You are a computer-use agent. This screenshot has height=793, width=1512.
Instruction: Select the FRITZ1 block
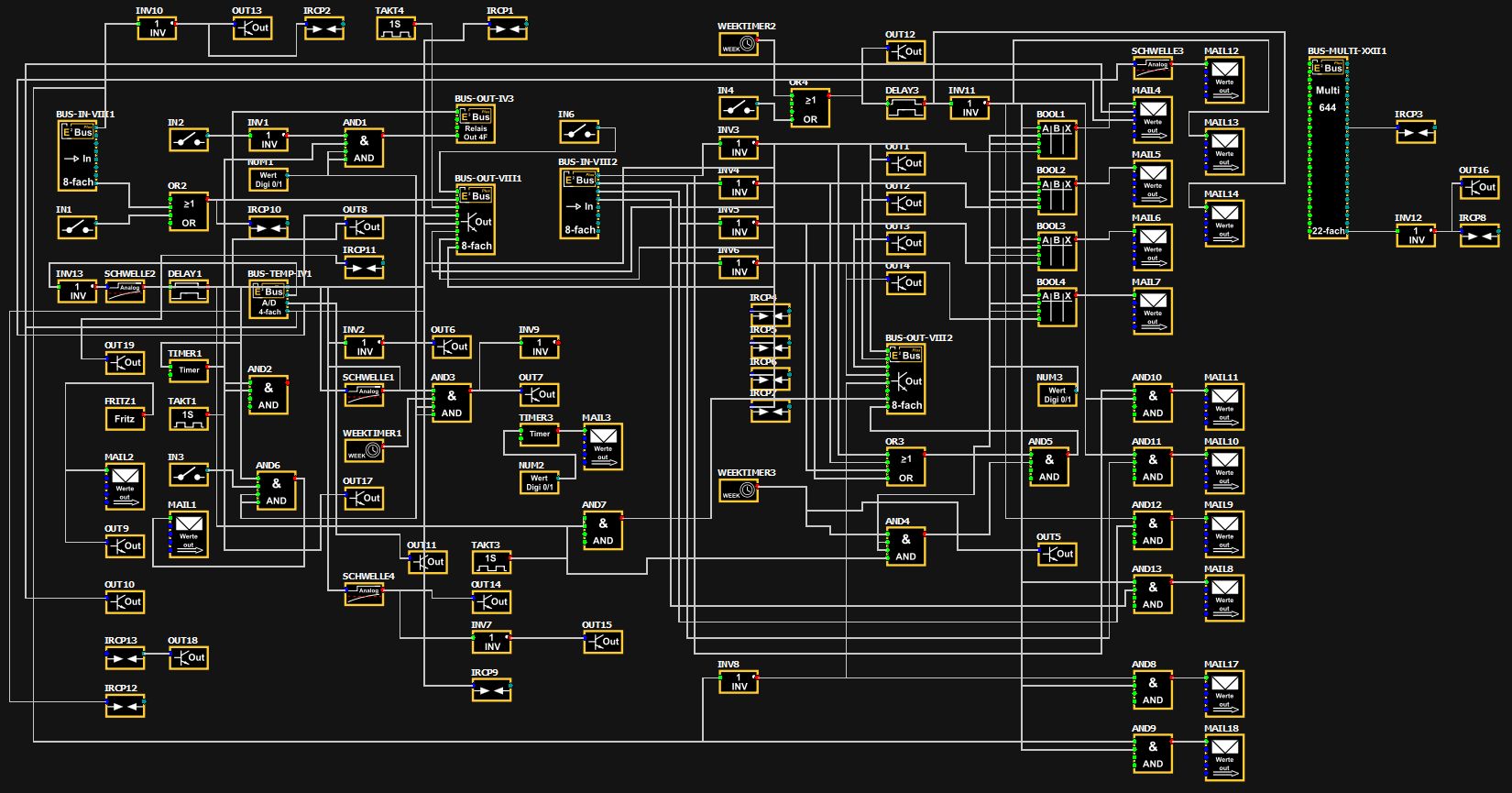coord(125,419)
